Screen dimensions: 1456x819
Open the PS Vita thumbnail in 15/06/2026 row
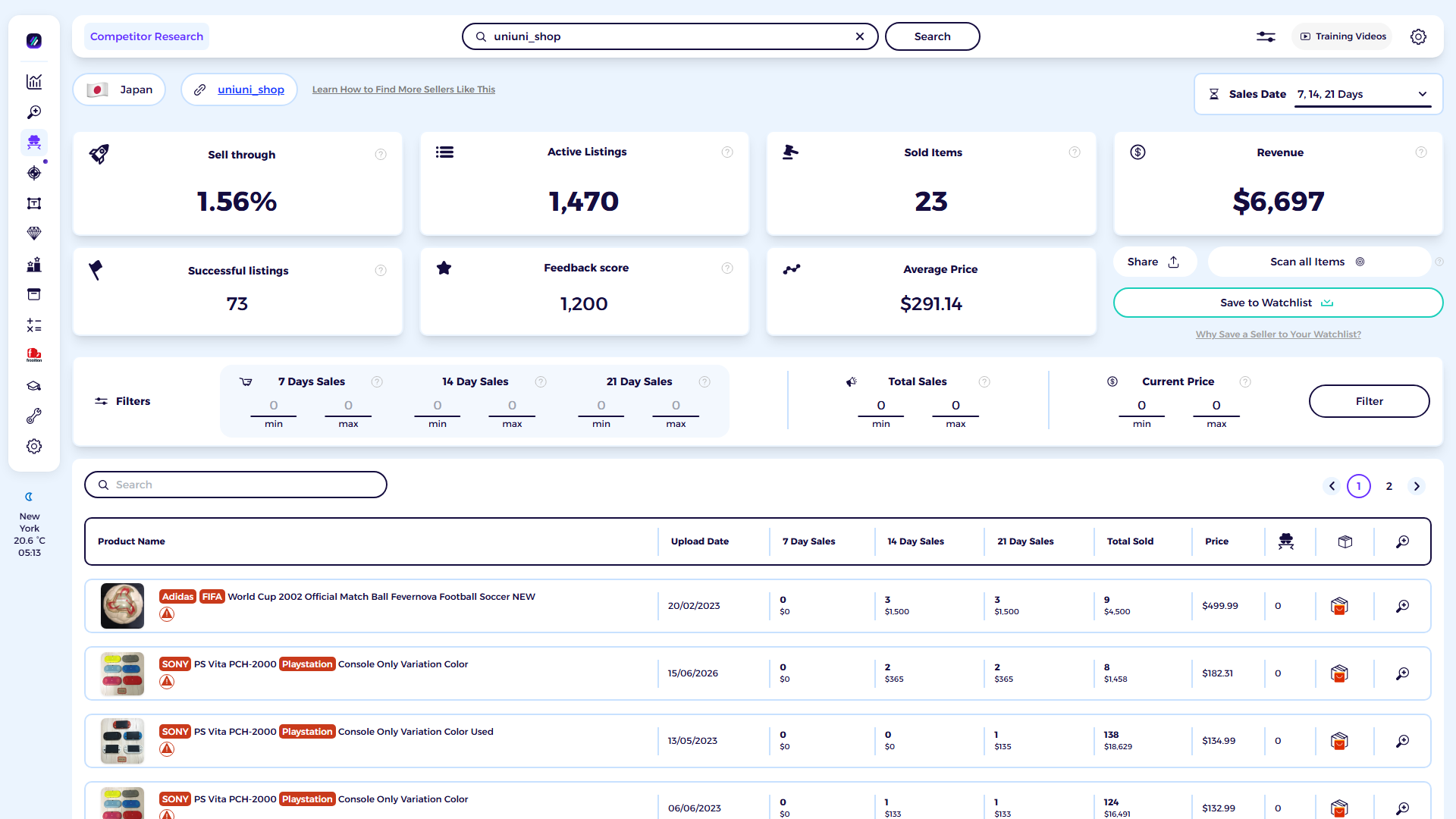[x=122, y=673]
